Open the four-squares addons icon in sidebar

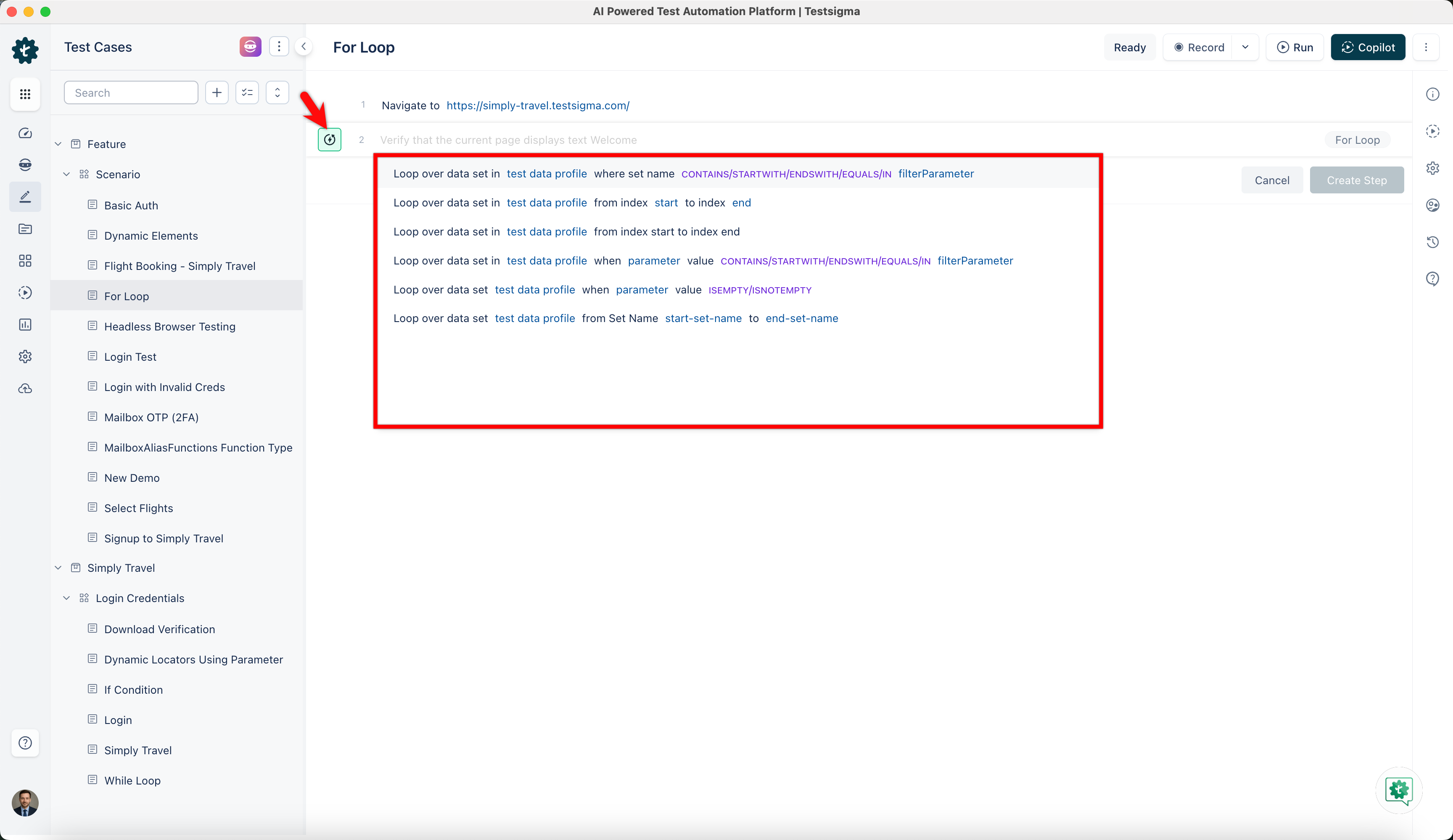[25, 261]
